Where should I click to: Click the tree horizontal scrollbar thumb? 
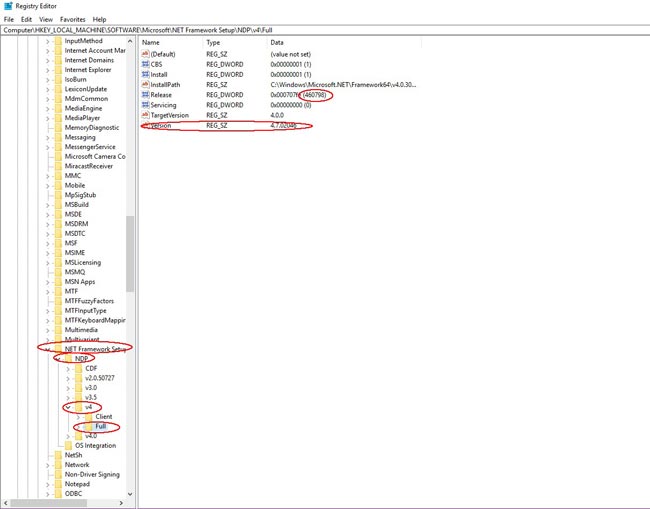point(49,503)
